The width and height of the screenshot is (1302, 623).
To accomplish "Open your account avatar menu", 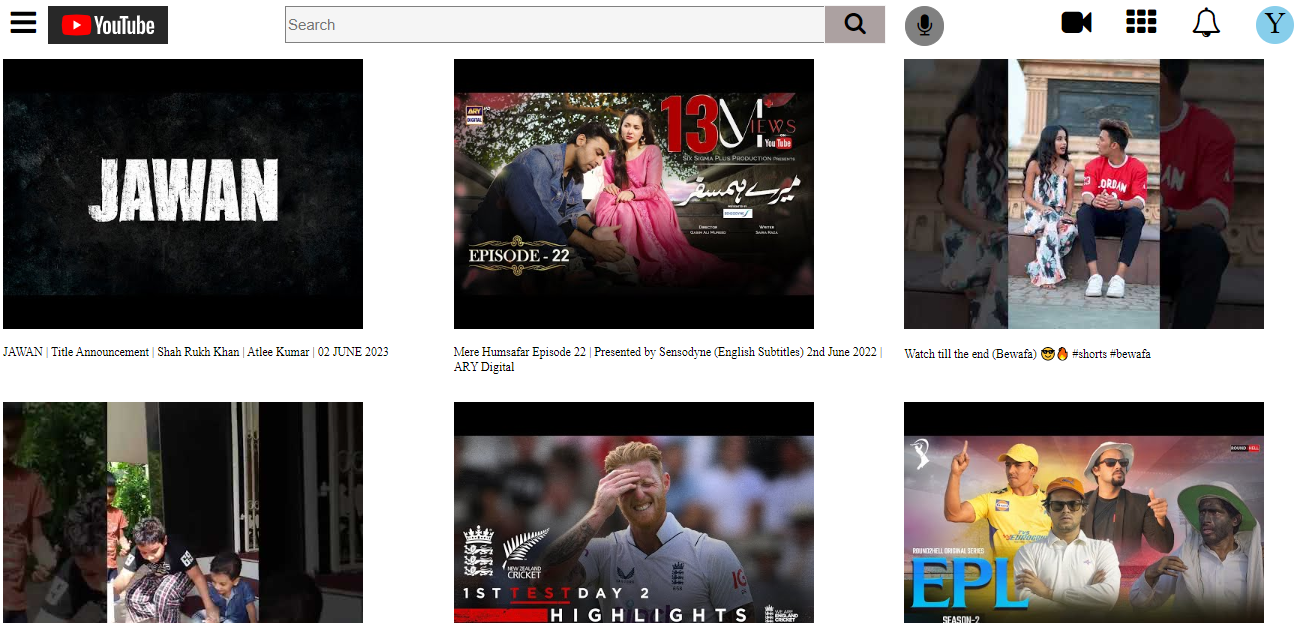I will tap(1274, 23).
